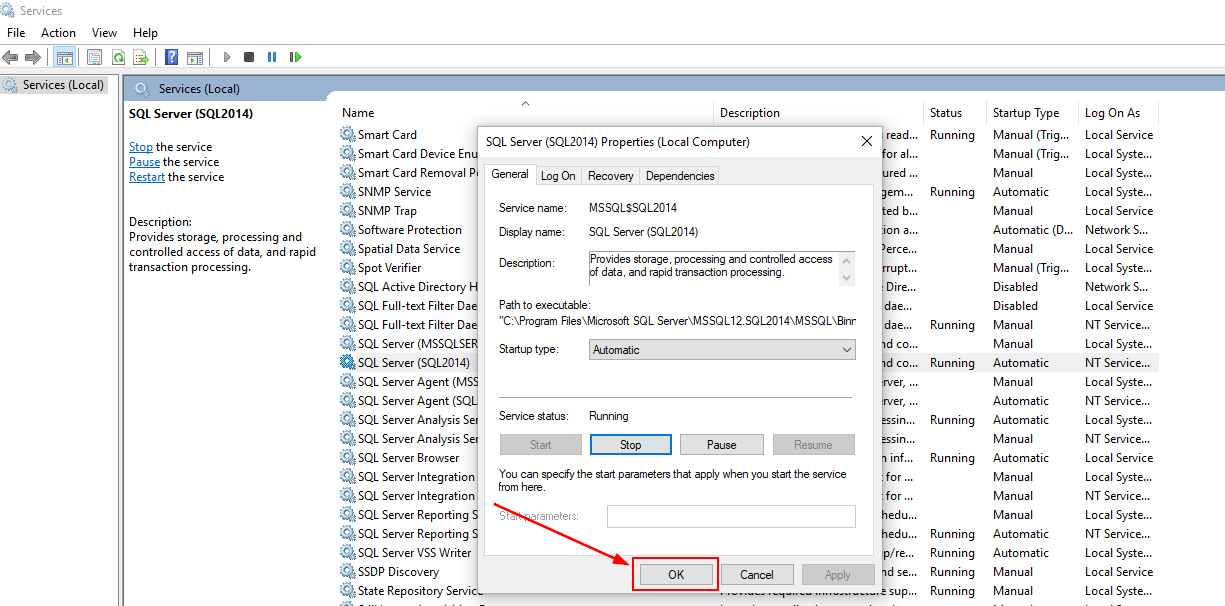Sort by the Startup Type column header
This screenshot has width=1225, height=606.
(x=1026, y=113)
